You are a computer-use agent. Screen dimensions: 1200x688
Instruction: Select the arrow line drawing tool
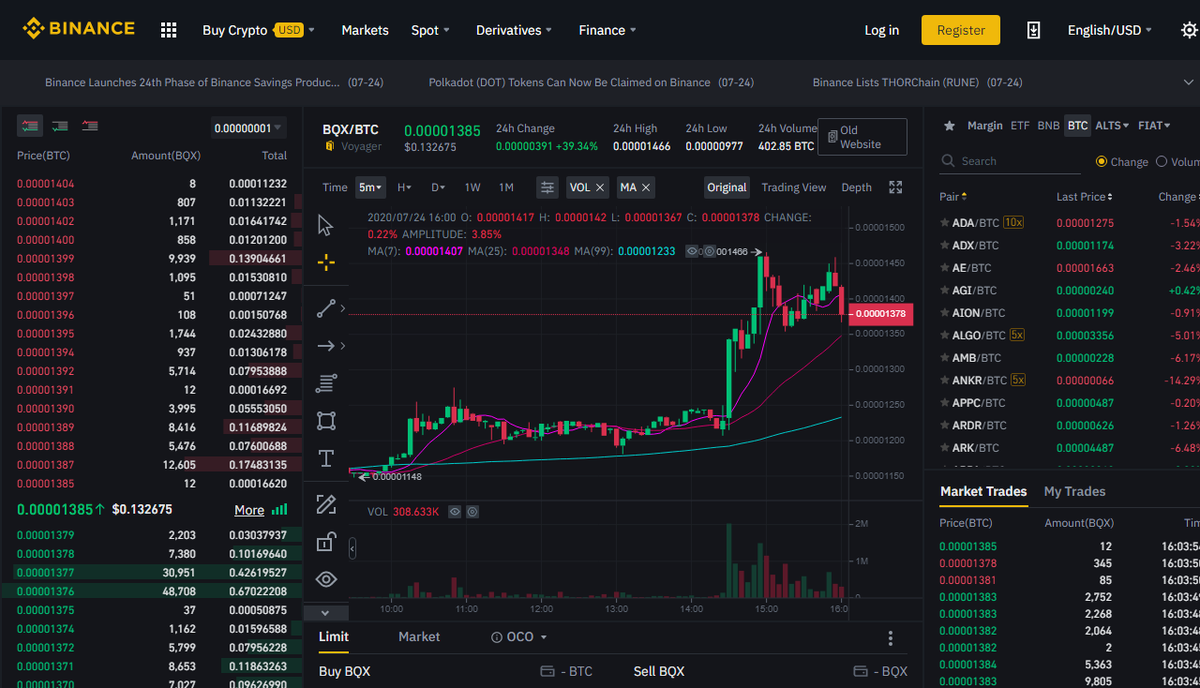pos(326,346)
